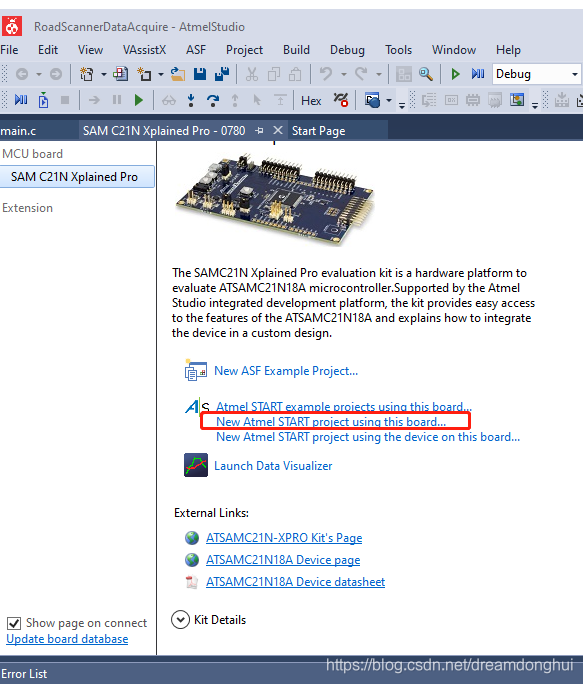Viewport: 583px width, 684px height.
Task: Click the Data Visualizer toolbar icon
Action: (517, 100)
